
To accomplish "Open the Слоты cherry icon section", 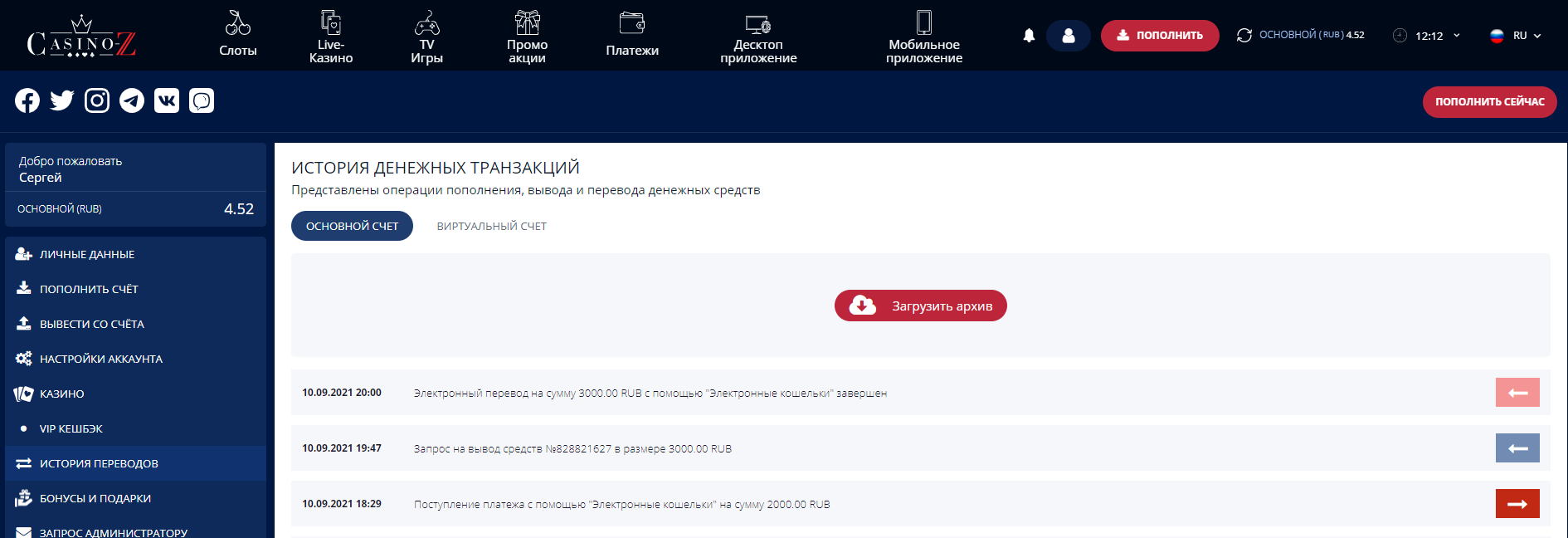I will 238,35.
